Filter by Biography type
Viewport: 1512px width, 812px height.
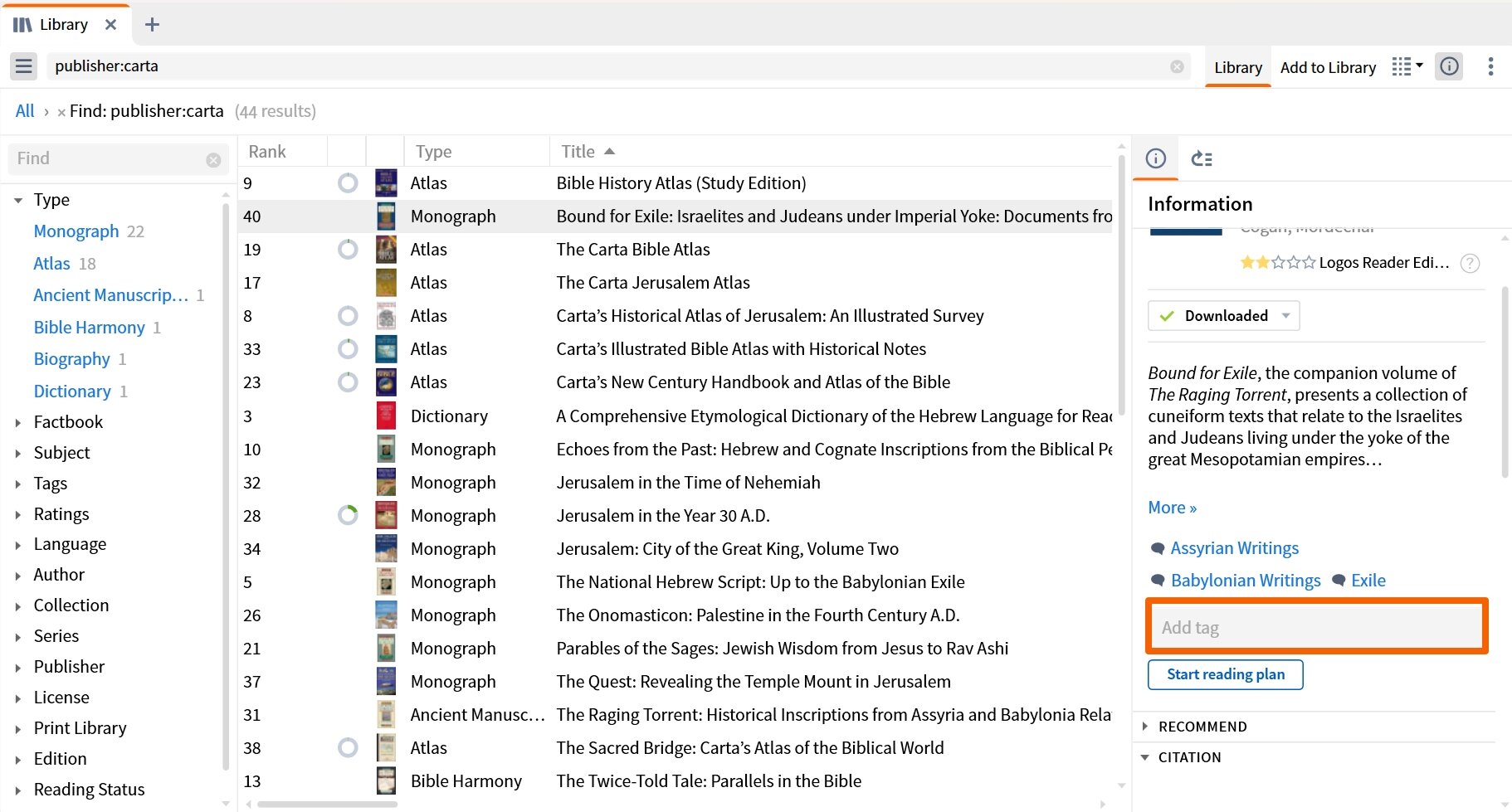click(x=71, y=359)
